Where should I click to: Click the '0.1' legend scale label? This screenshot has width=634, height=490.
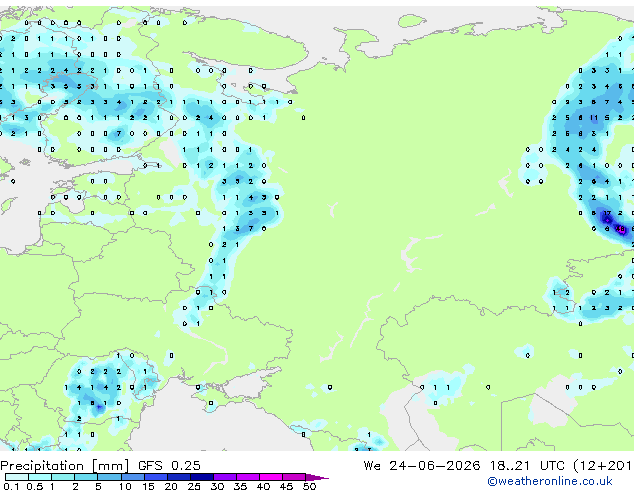pos(11,486)
